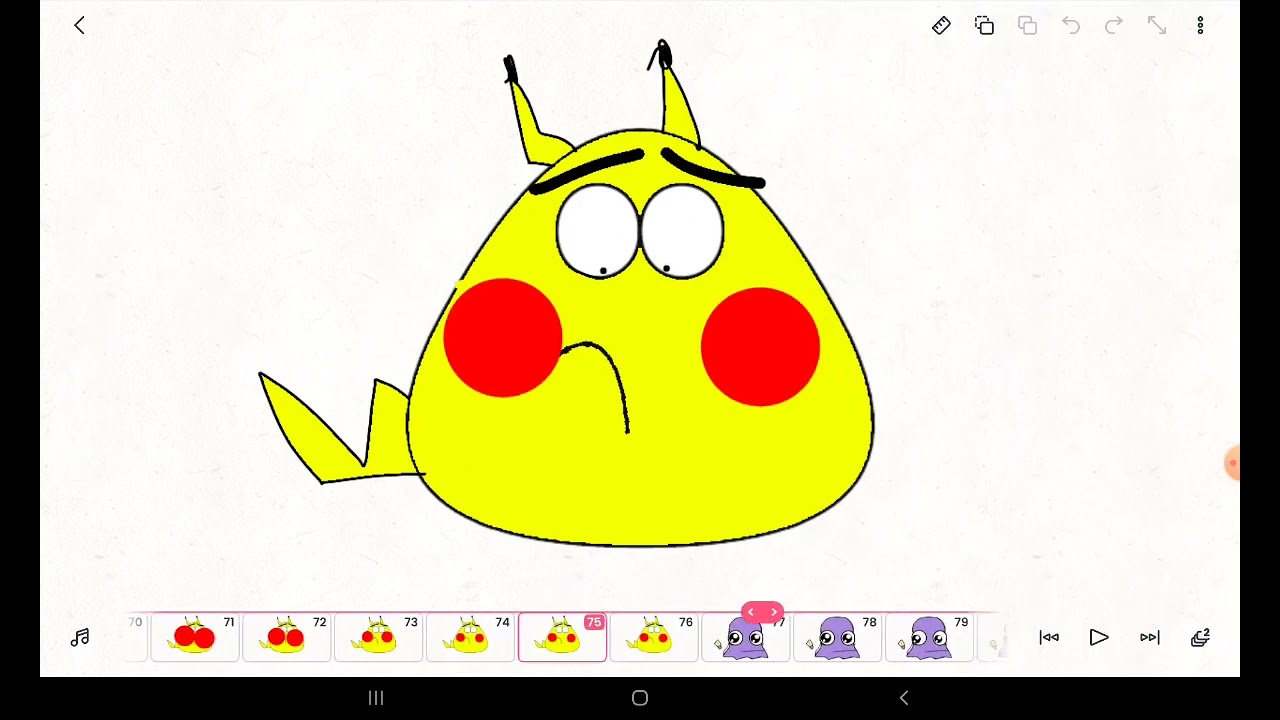The width and height of the screenshot is (1280, 720).
Task: Tap the orange floating dot at right edge
Action: click(x=1233, y=463)
